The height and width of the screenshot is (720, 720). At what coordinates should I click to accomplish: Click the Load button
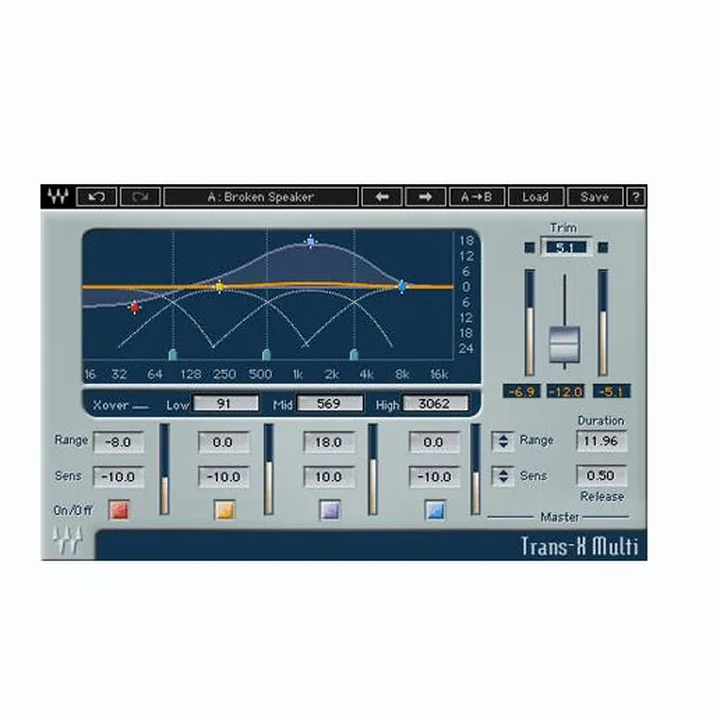click(535, 197)
